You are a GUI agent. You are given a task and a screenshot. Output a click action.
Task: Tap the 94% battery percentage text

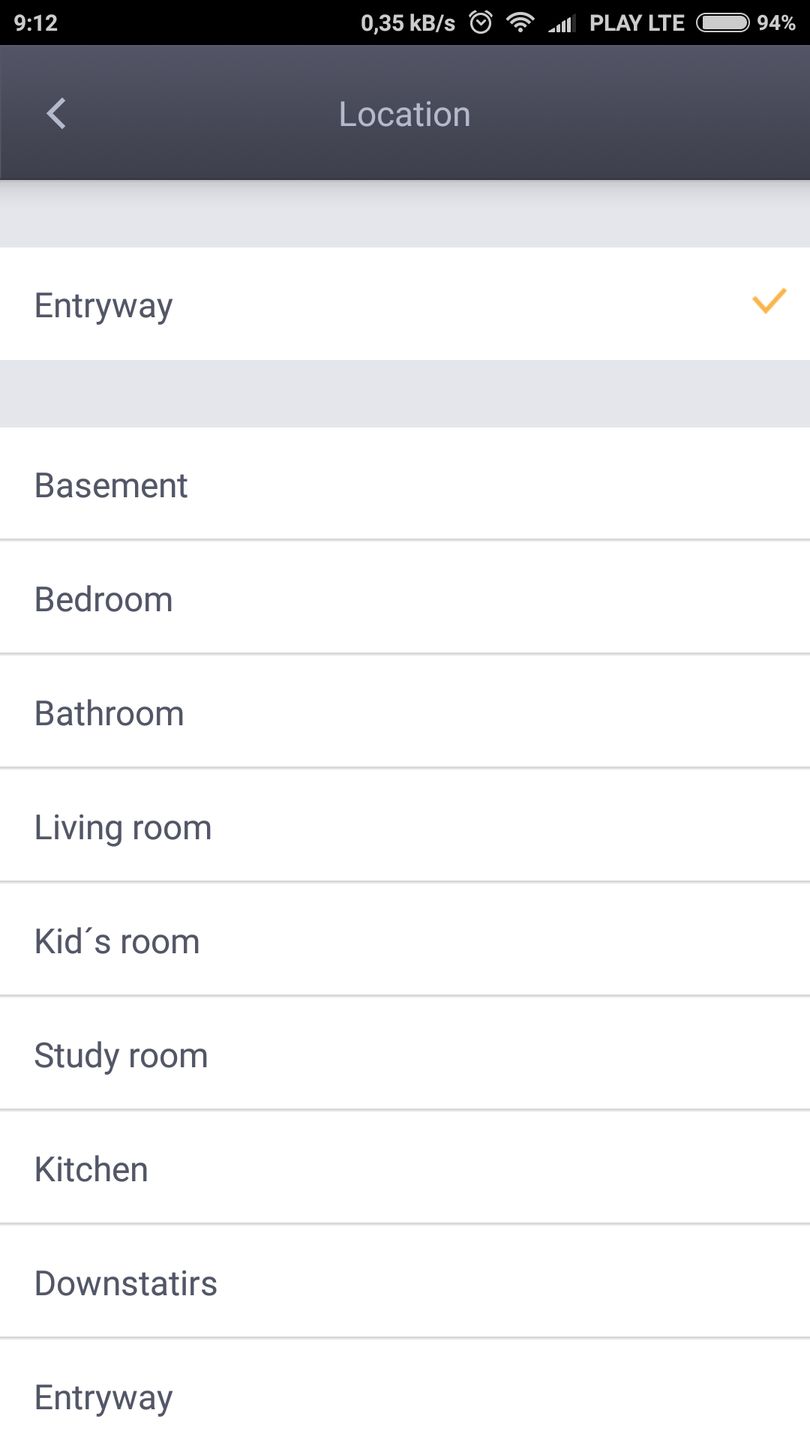coord(776,23)
